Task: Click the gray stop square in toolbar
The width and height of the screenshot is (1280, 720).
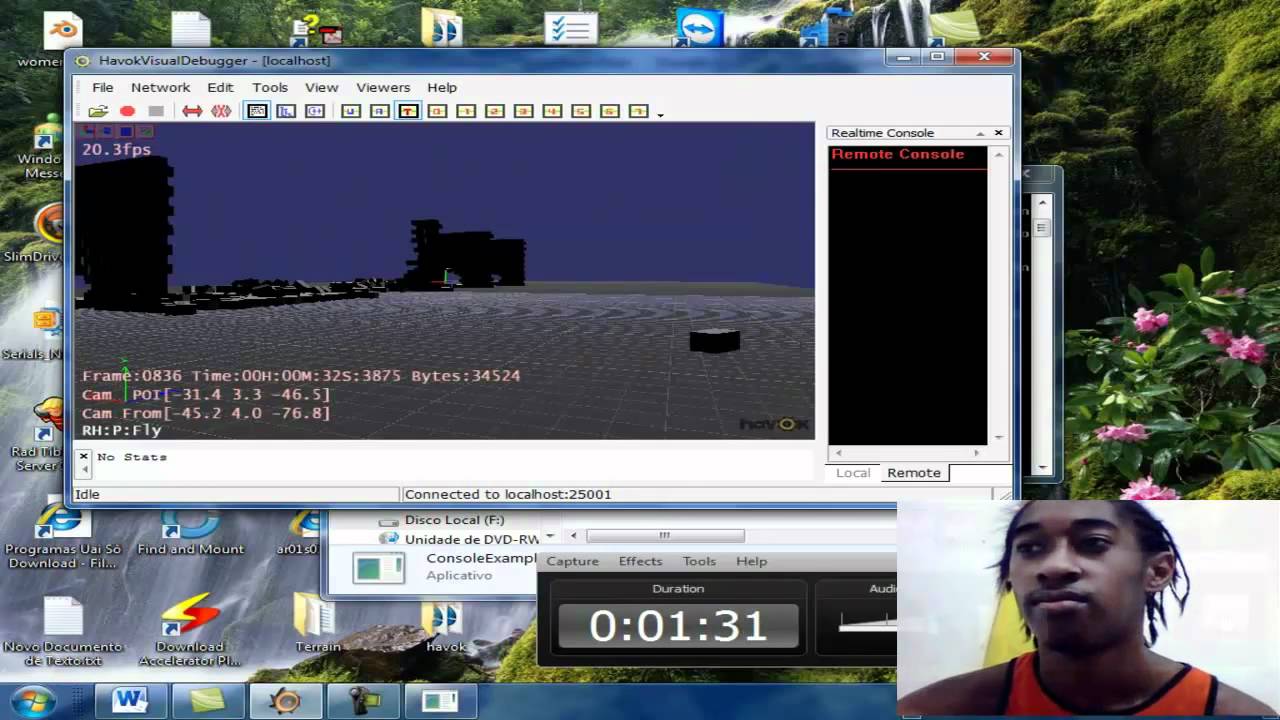Action: point(156,111)
